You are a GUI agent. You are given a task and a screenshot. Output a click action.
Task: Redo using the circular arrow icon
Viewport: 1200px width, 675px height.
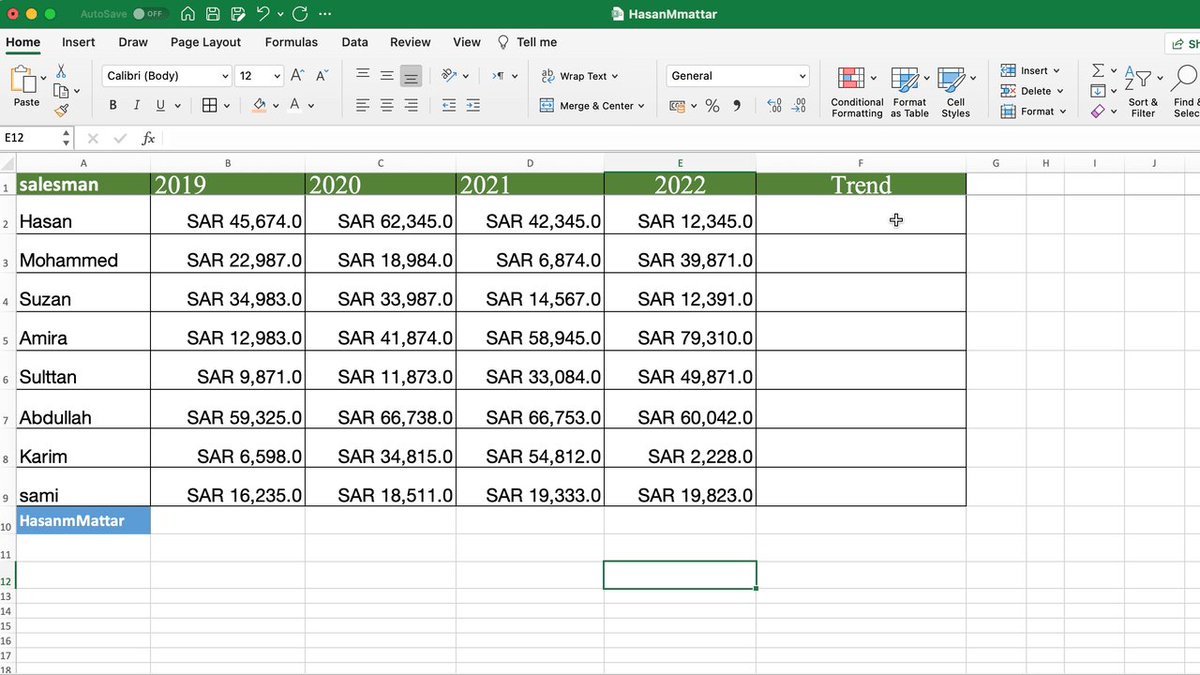coord(302,15)
